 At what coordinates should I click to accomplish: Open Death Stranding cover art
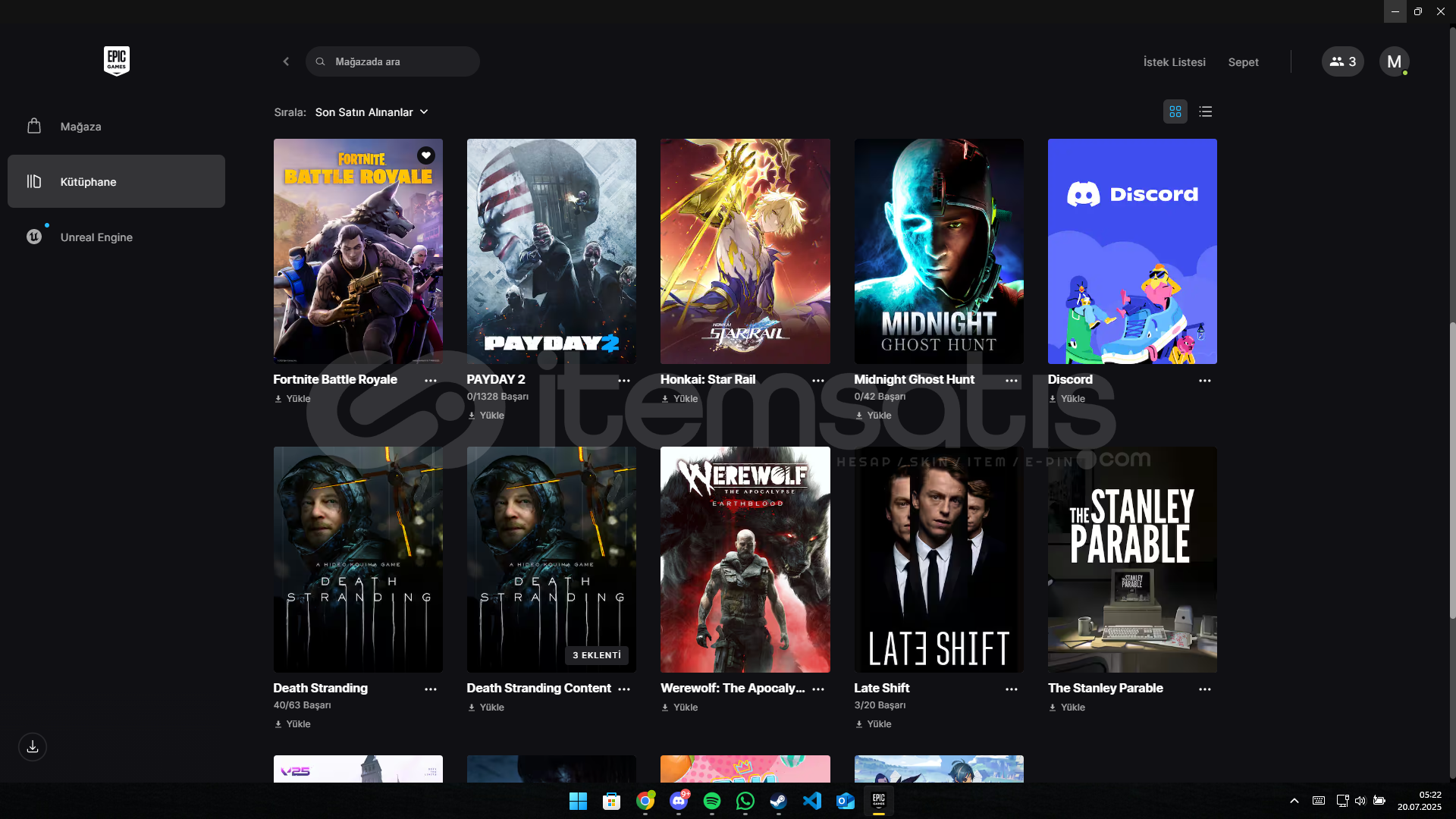(x=358, y=560)
